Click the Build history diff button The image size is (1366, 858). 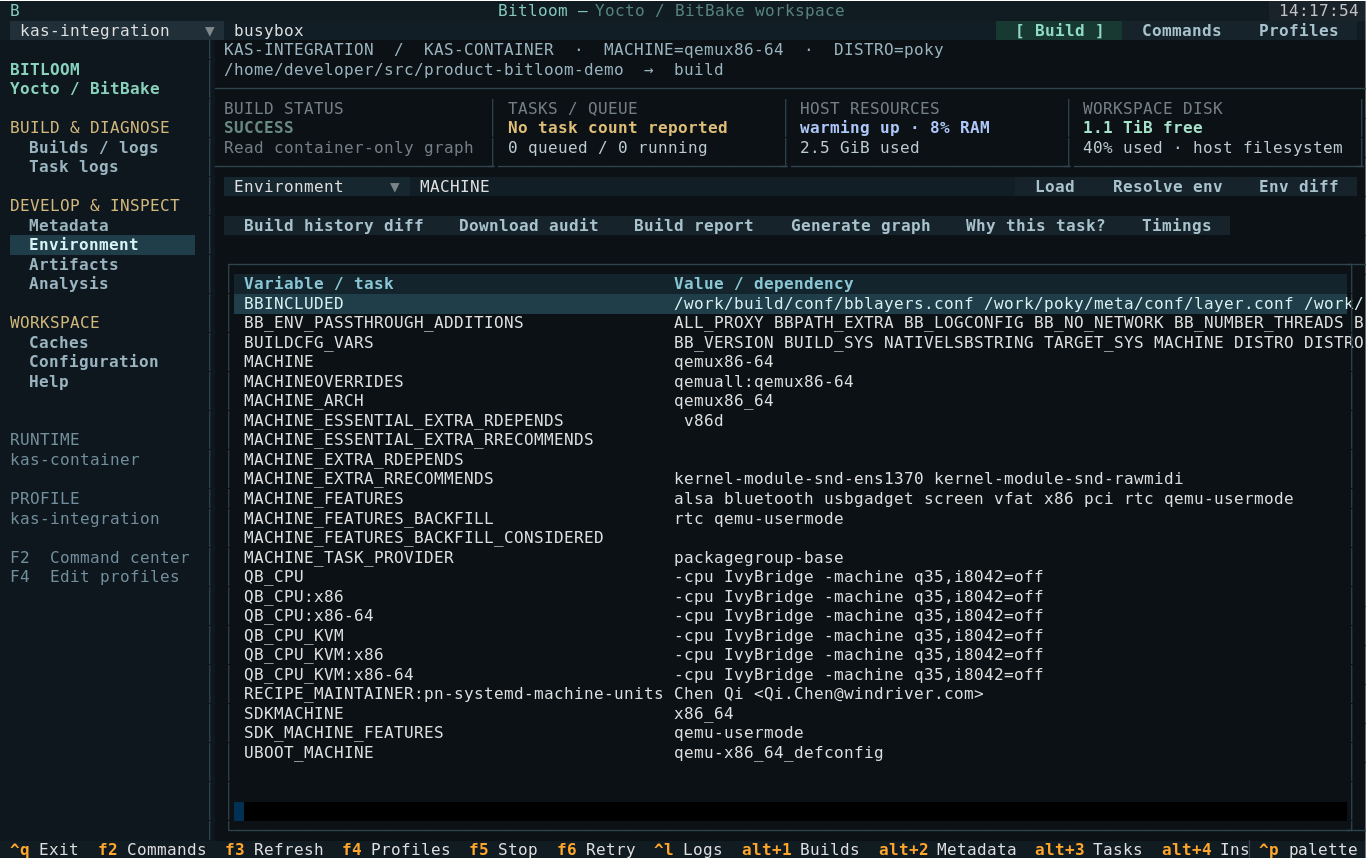[x=333, y=226]
